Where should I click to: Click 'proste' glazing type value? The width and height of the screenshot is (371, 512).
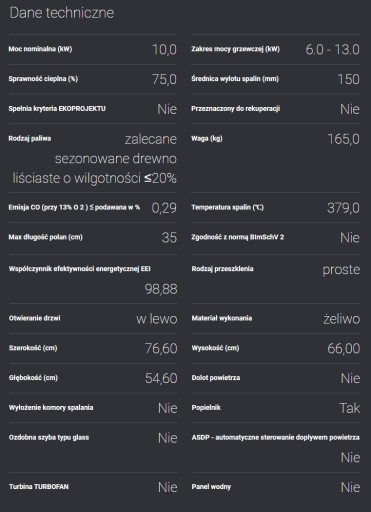click(x=341, y=269)
